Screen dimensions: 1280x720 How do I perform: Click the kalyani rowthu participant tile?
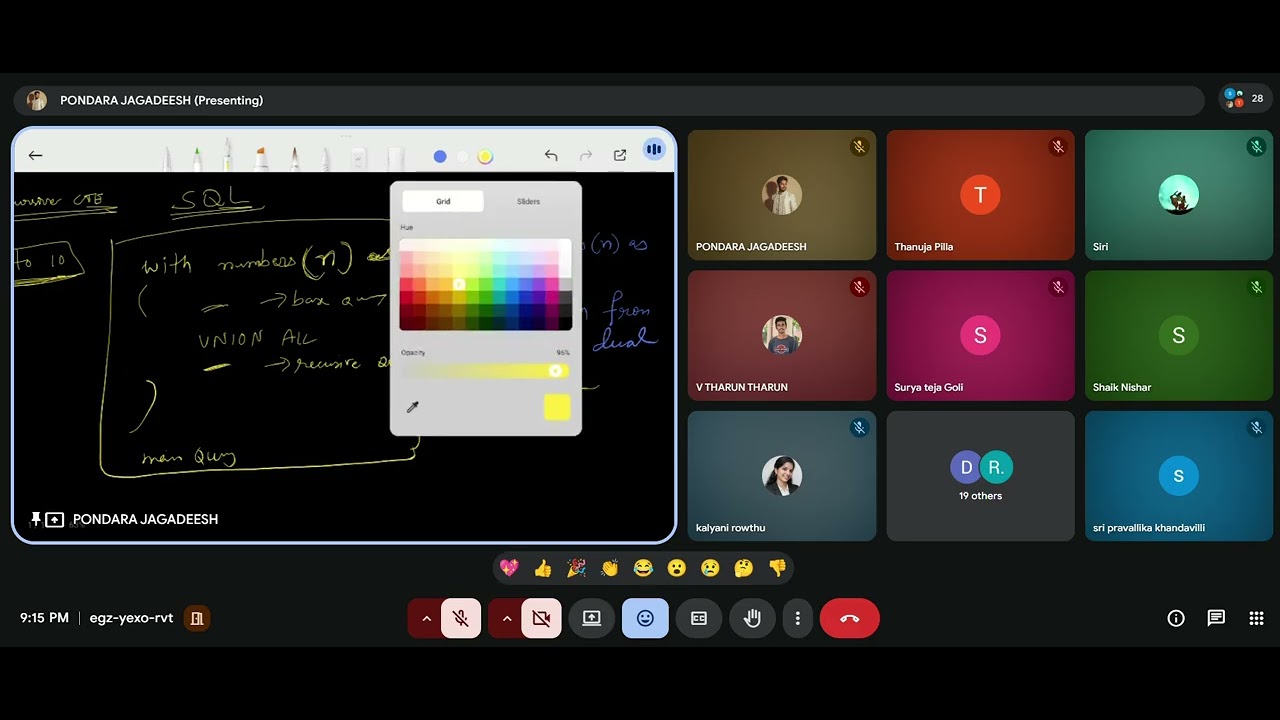coord(782,476)
